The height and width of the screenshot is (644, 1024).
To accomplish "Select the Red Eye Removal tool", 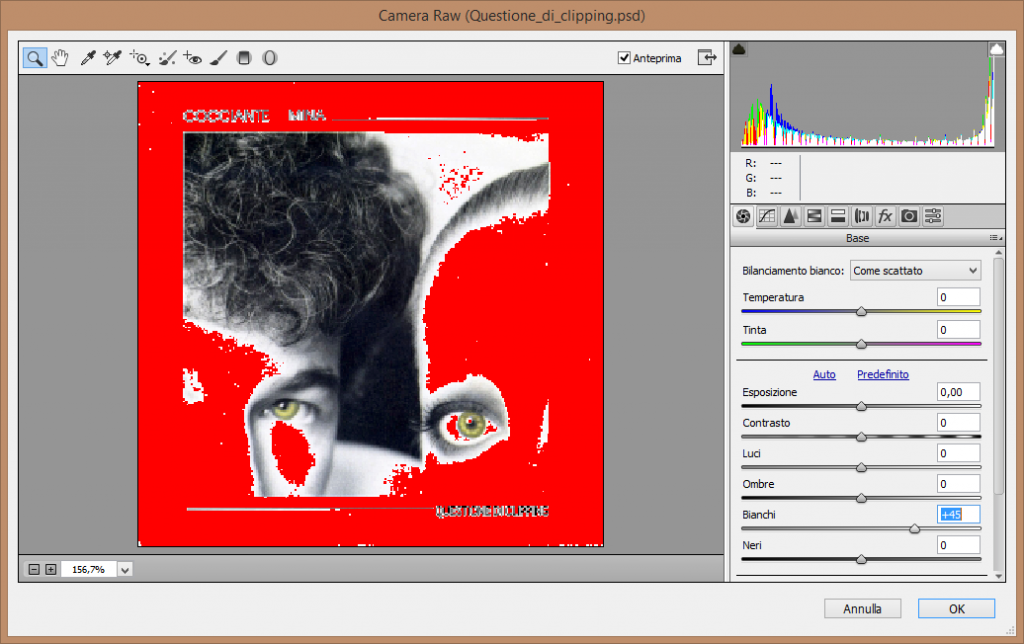I will click(193, 58).
